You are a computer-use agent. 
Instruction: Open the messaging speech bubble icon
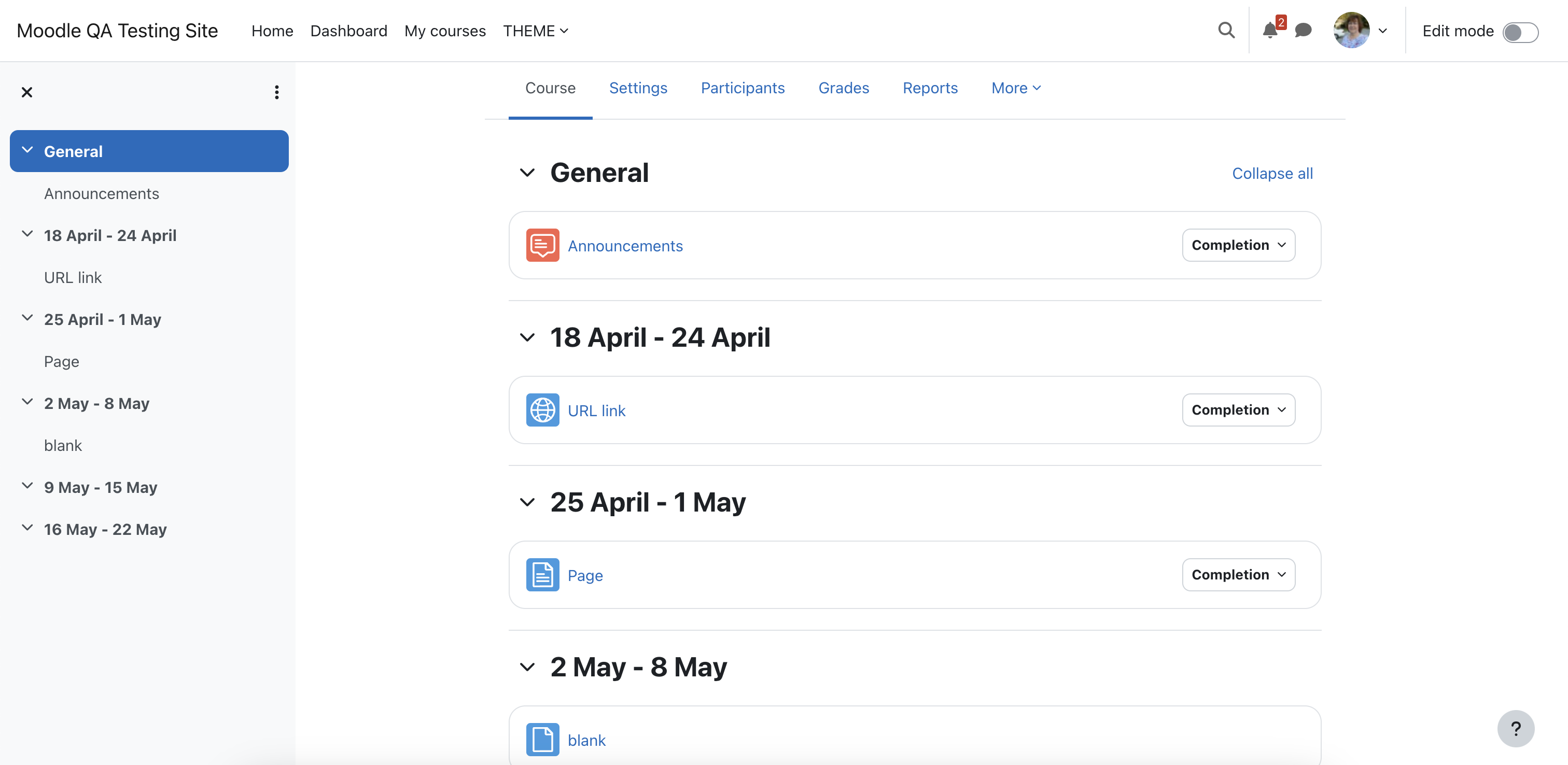coord(1303,31)
